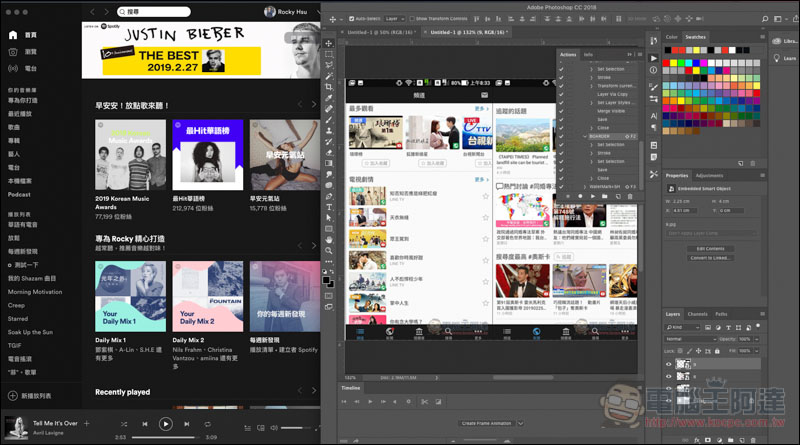Click the Create Frame Animation button

(486, 423)
